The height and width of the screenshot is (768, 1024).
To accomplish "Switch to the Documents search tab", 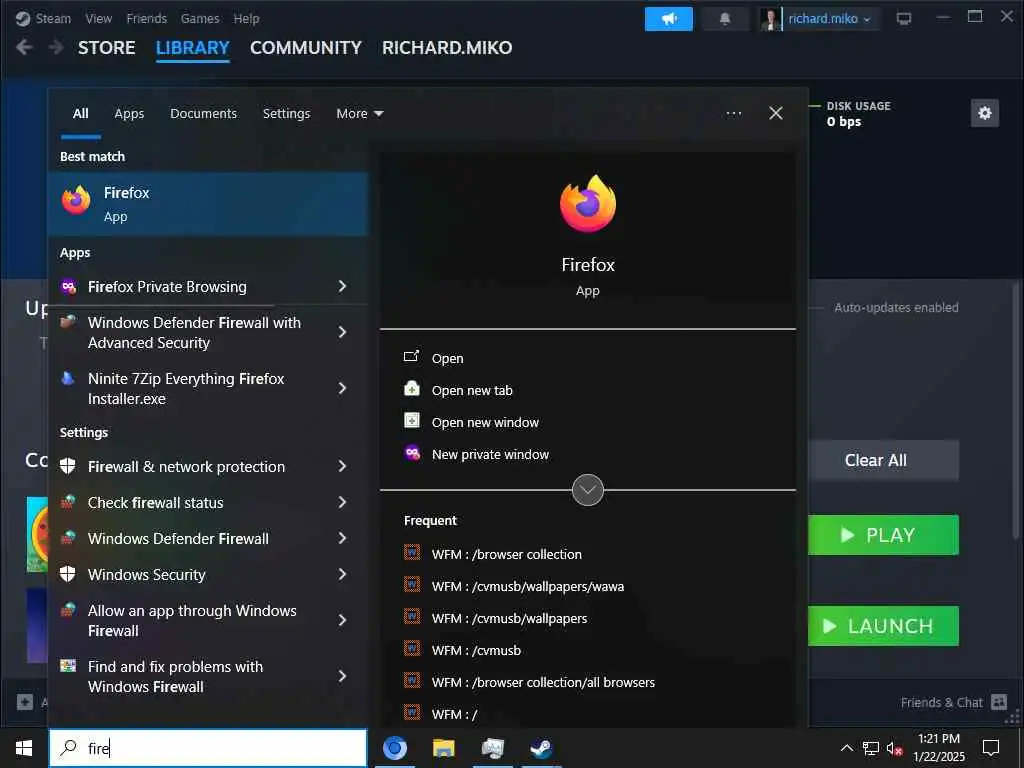I will point(203,114).
